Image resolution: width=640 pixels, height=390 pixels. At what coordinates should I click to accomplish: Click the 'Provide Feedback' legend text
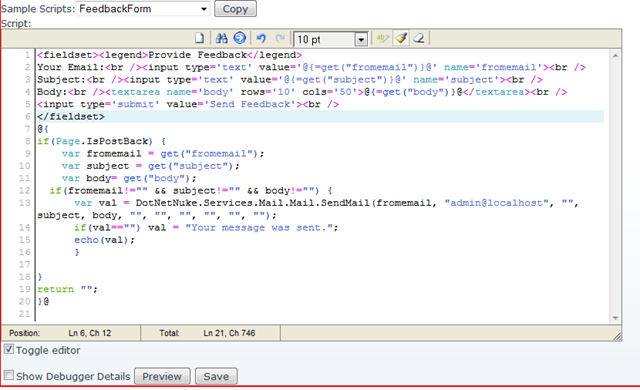[198, 55]
